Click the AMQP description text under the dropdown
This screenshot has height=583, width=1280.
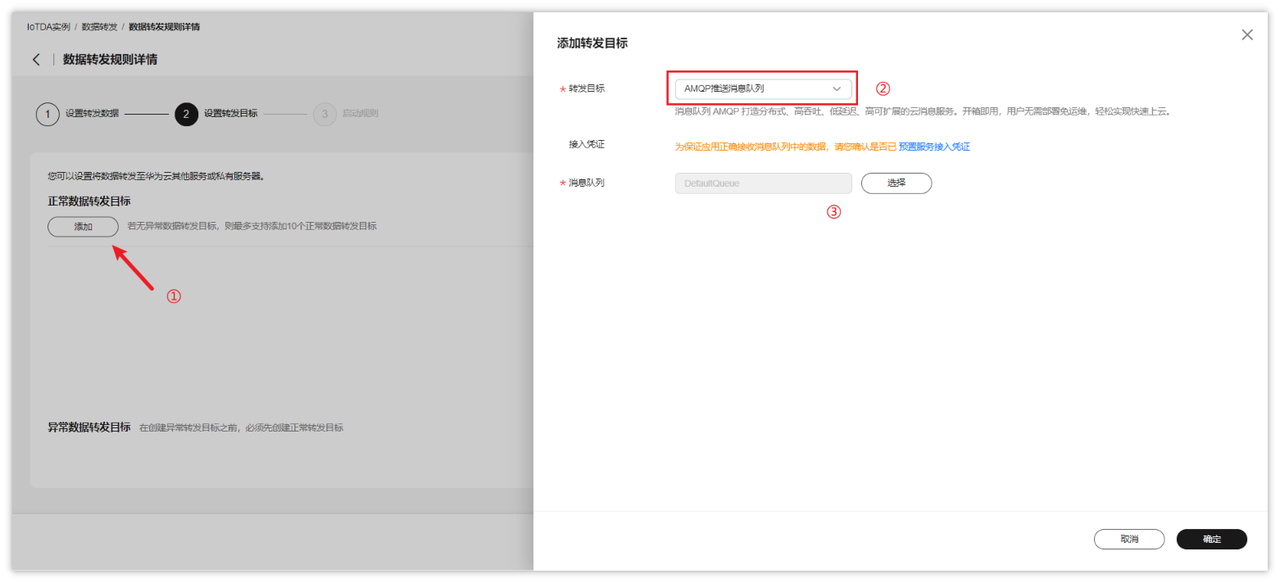[x=922, y=112]
